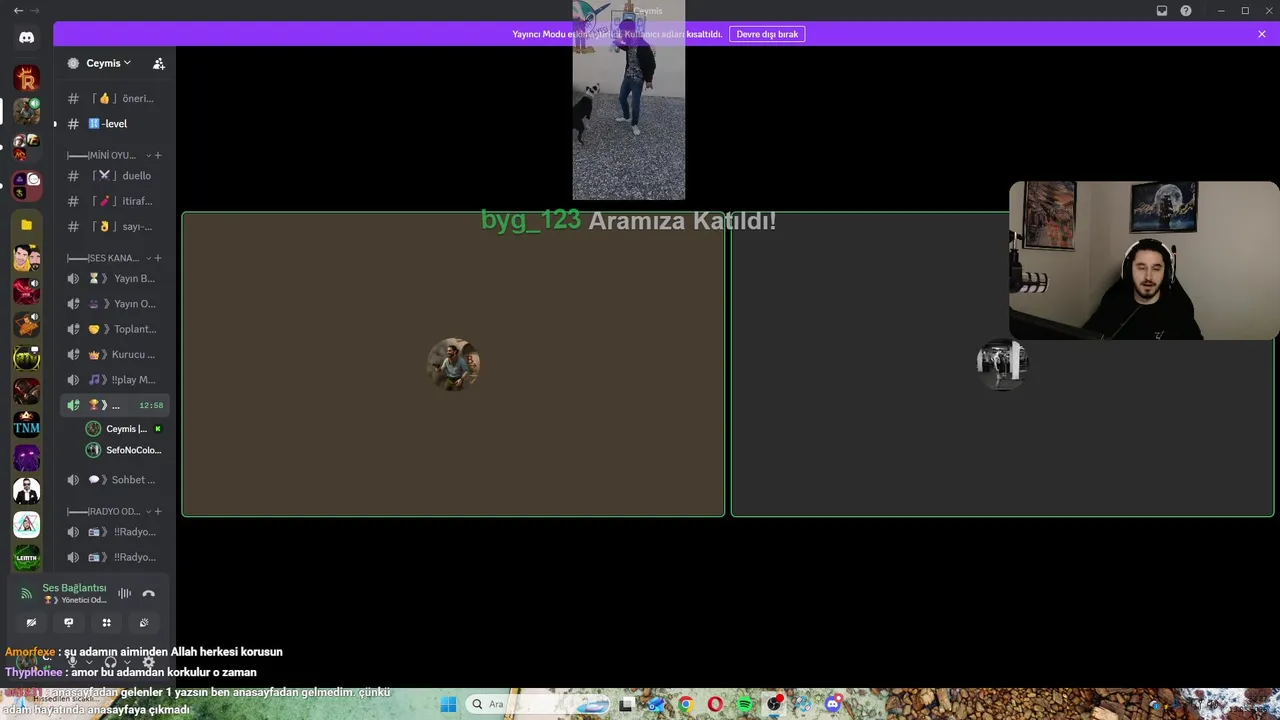Open the duello text channel
The width and height of the screenshot is (1280, 720).
tap(114, 176)
